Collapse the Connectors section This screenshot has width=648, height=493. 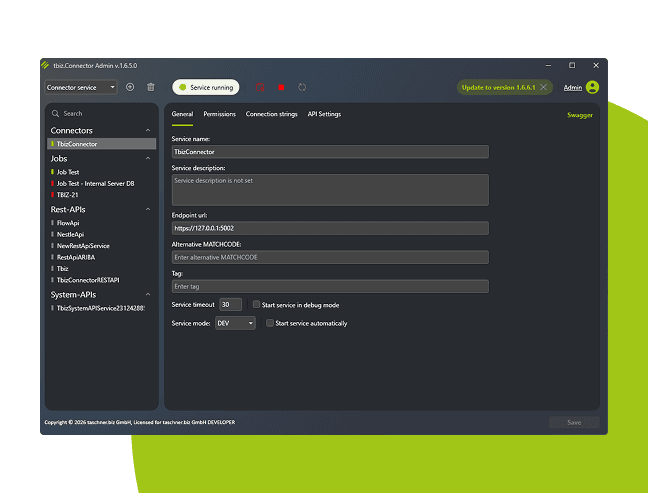(x=148, y=131)
